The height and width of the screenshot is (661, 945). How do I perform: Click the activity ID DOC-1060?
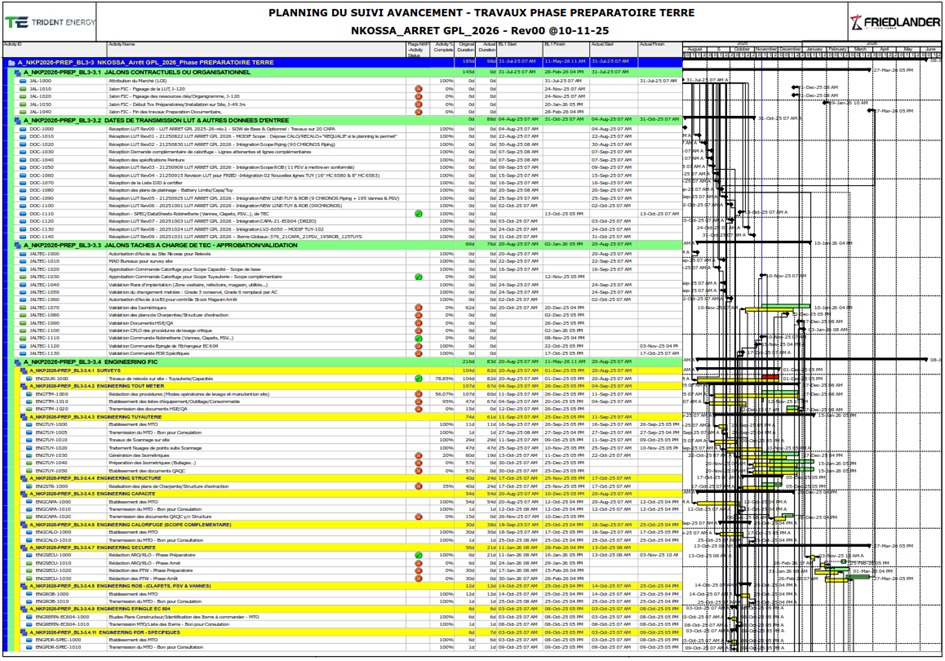42,175
